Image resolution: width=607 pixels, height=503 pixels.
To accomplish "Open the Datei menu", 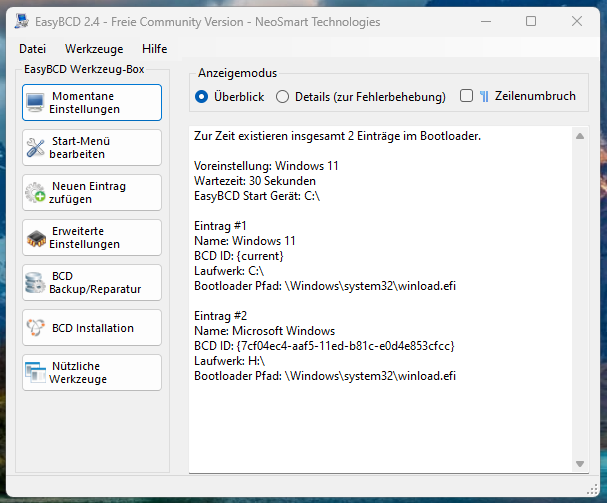I will click(x=33, y=49).
